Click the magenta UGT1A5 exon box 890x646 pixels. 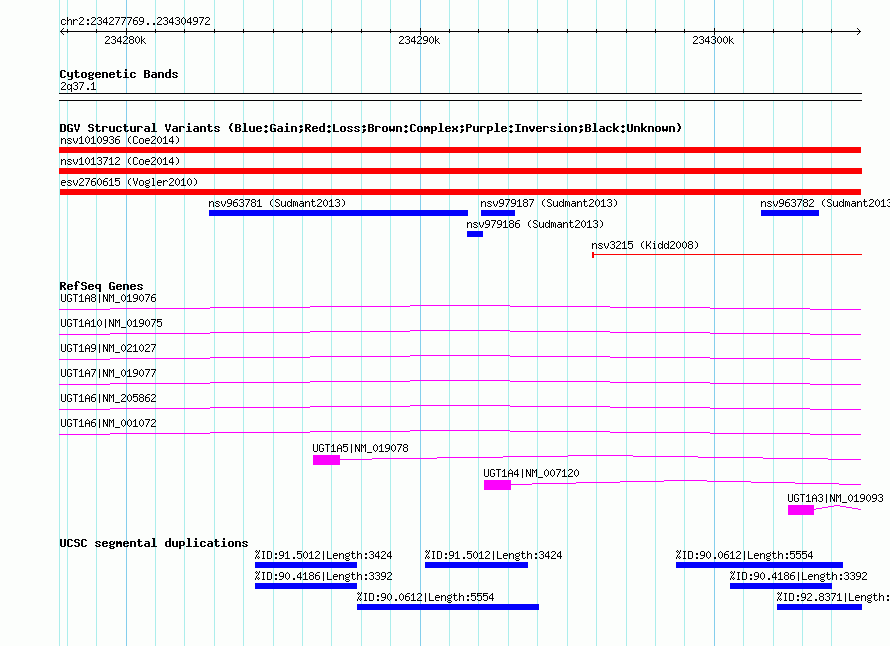326,460
